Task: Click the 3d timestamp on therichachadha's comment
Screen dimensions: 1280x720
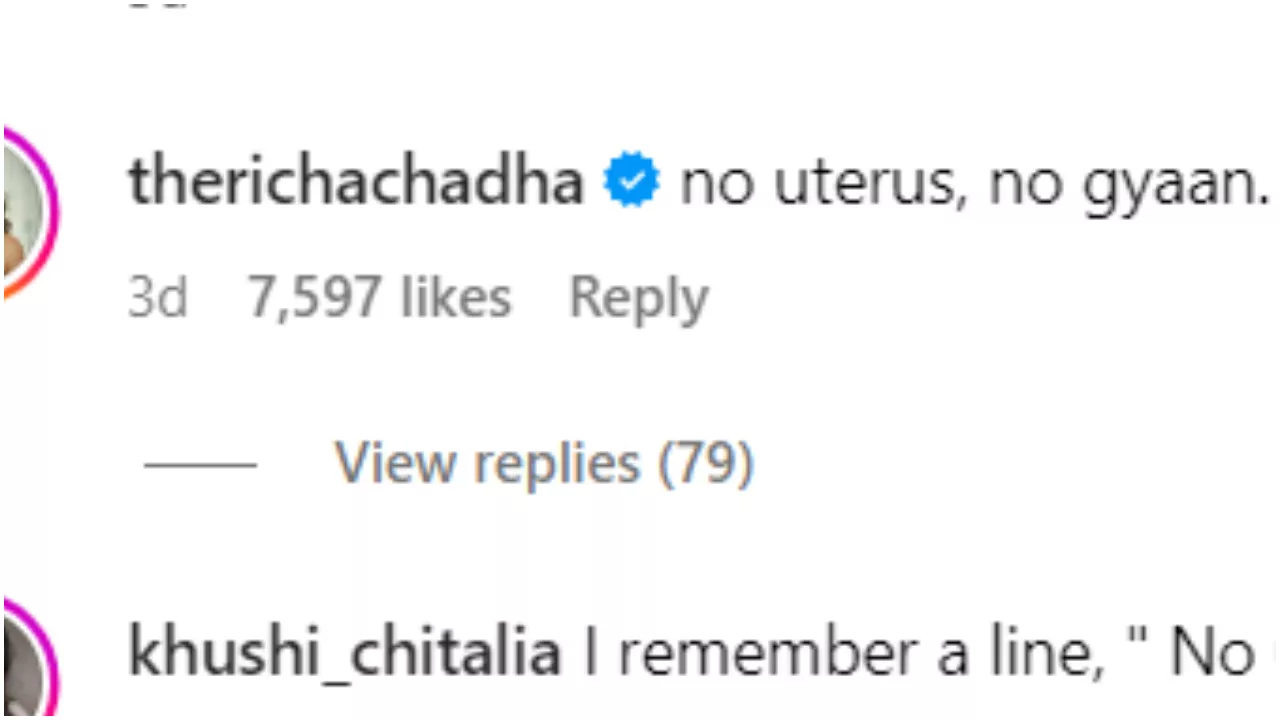Action: coord(158,296)
